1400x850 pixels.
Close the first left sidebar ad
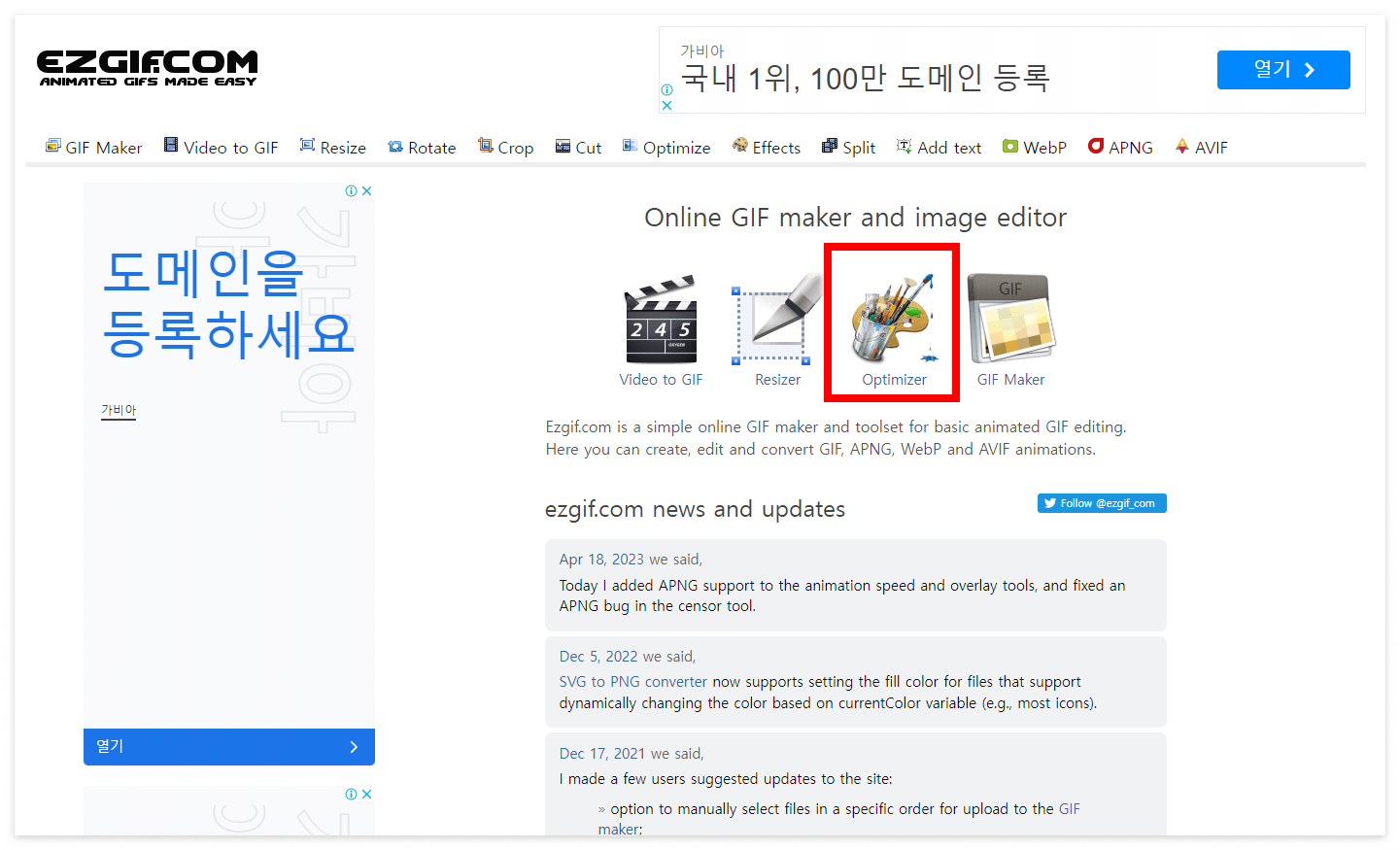[x=367, y=191]
